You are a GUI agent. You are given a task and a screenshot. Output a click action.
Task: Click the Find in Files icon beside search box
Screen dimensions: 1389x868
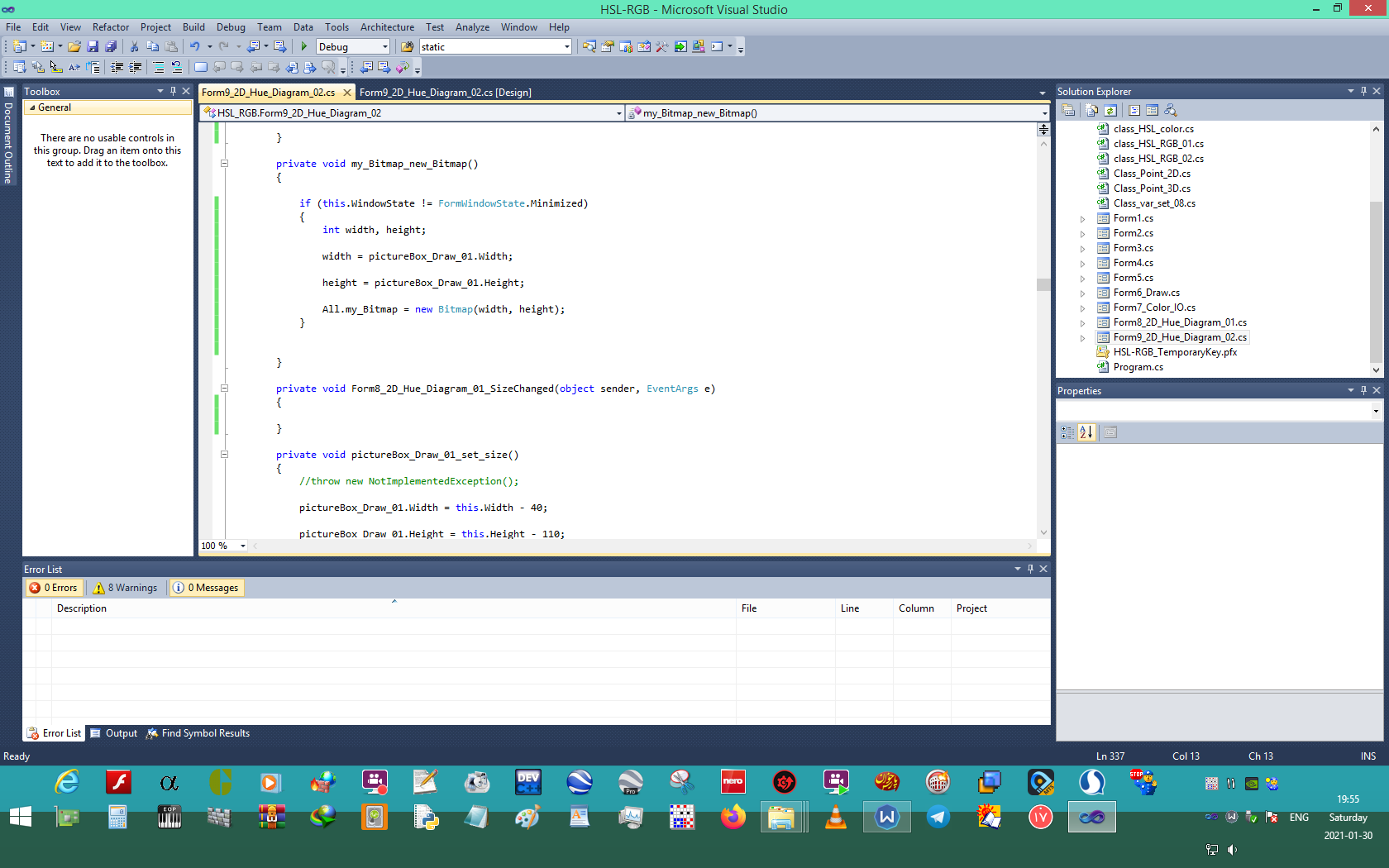coord(407,46)
